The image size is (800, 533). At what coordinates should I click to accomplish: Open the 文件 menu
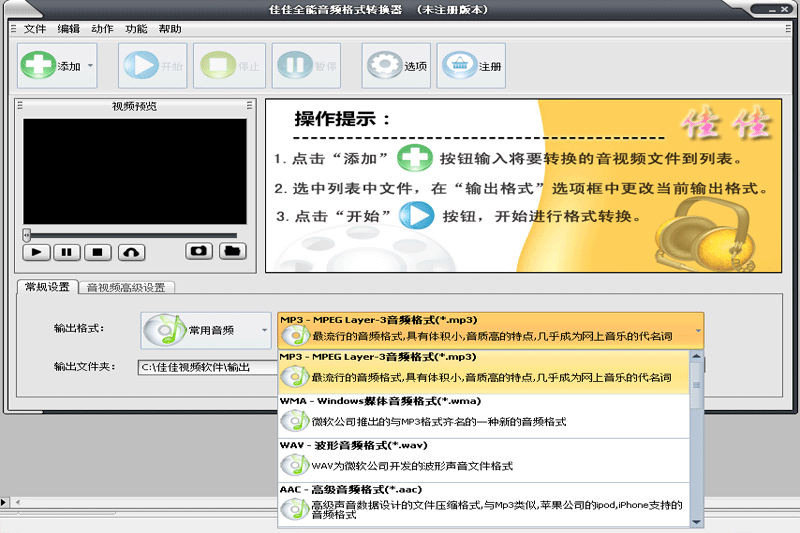tap(35, 29)
